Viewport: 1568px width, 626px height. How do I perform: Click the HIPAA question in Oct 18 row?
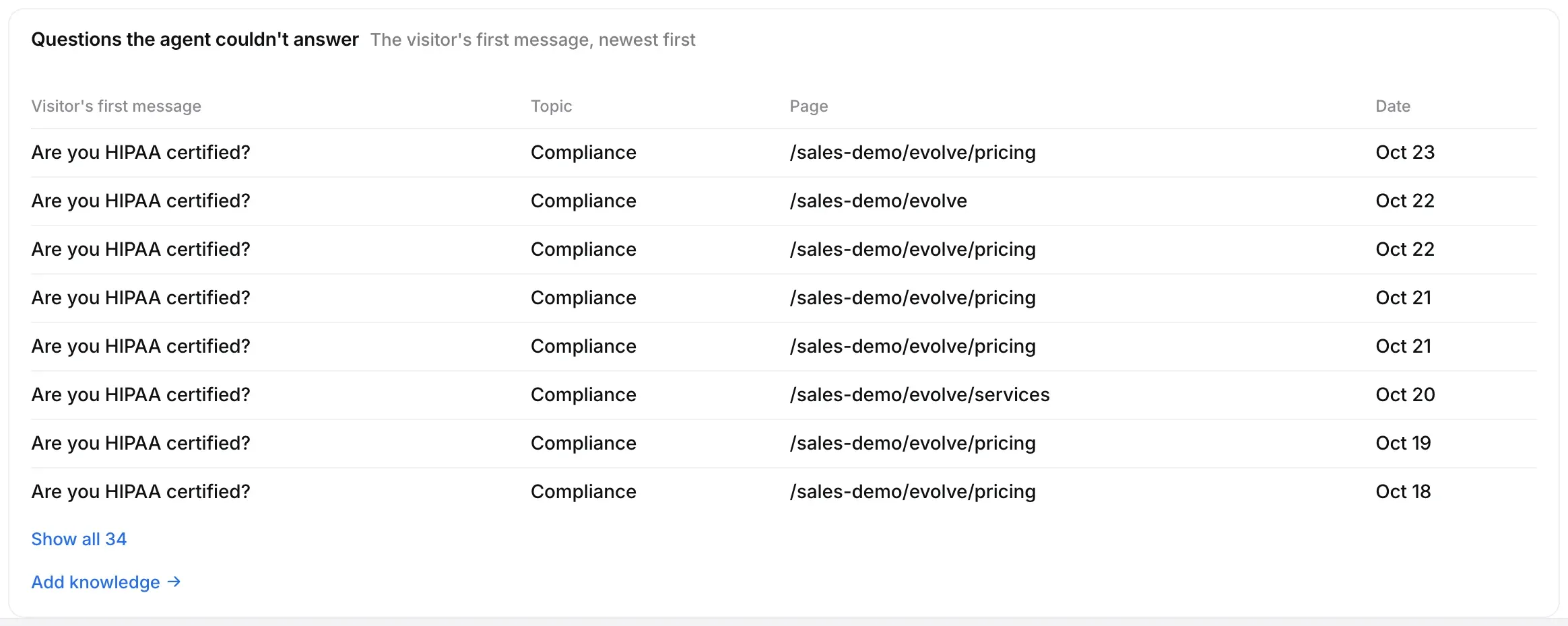click(141, 492)
